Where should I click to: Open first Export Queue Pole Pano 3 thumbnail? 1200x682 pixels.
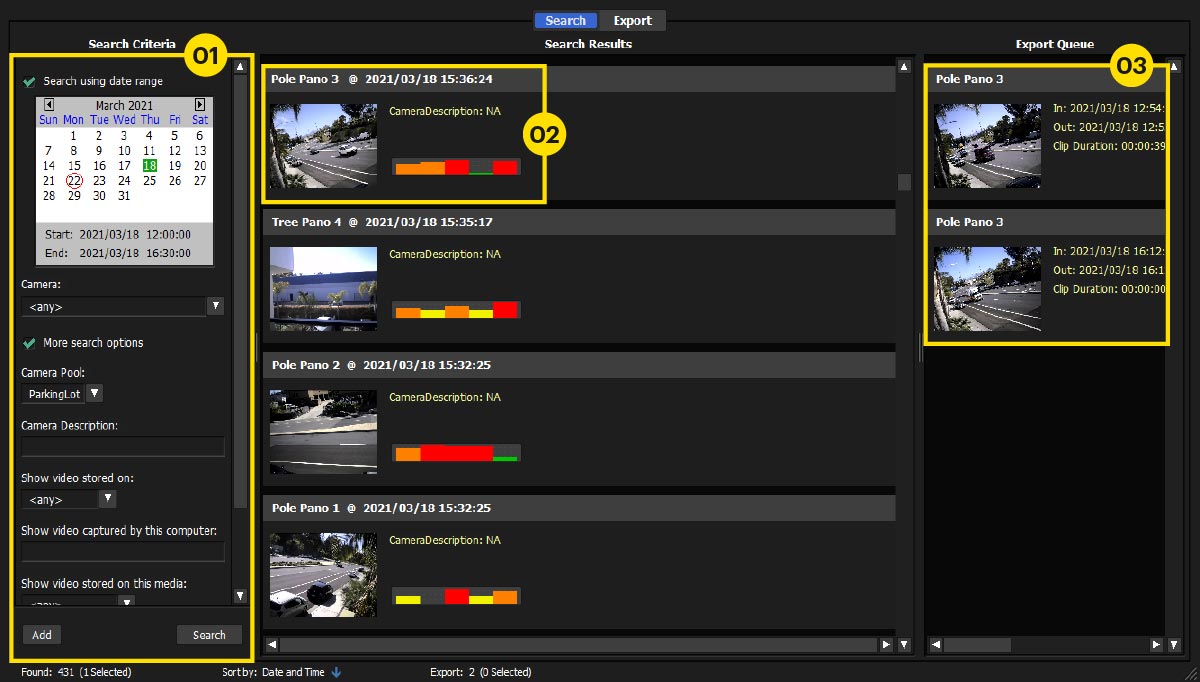[x=987, y=146]
